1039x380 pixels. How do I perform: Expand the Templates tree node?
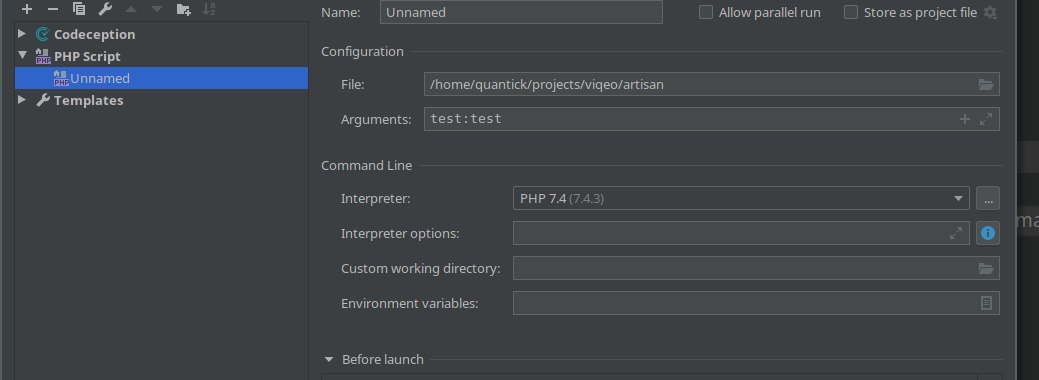22,100
